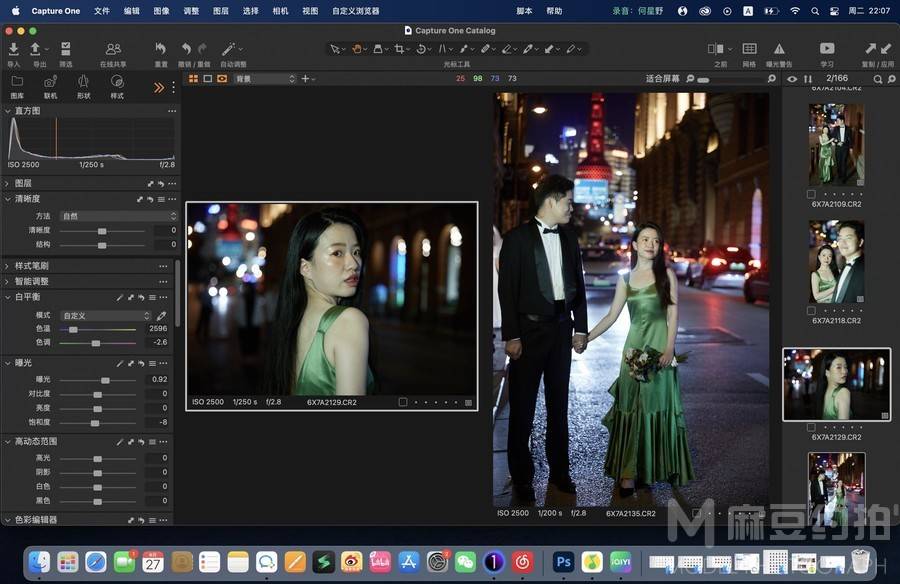Open the 相机 (Camera) menu
This screenshot has height=584, width=900.
pos(281,11)
